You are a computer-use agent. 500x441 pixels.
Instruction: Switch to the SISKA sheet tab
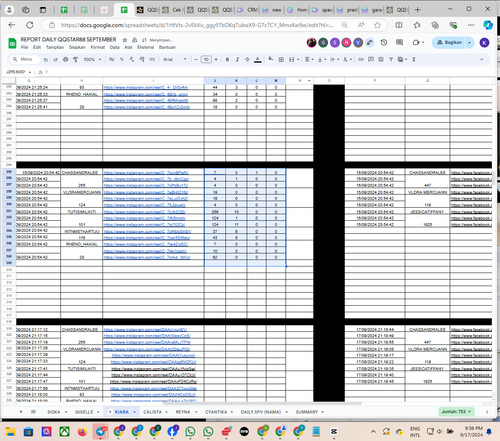coord(54,412)
